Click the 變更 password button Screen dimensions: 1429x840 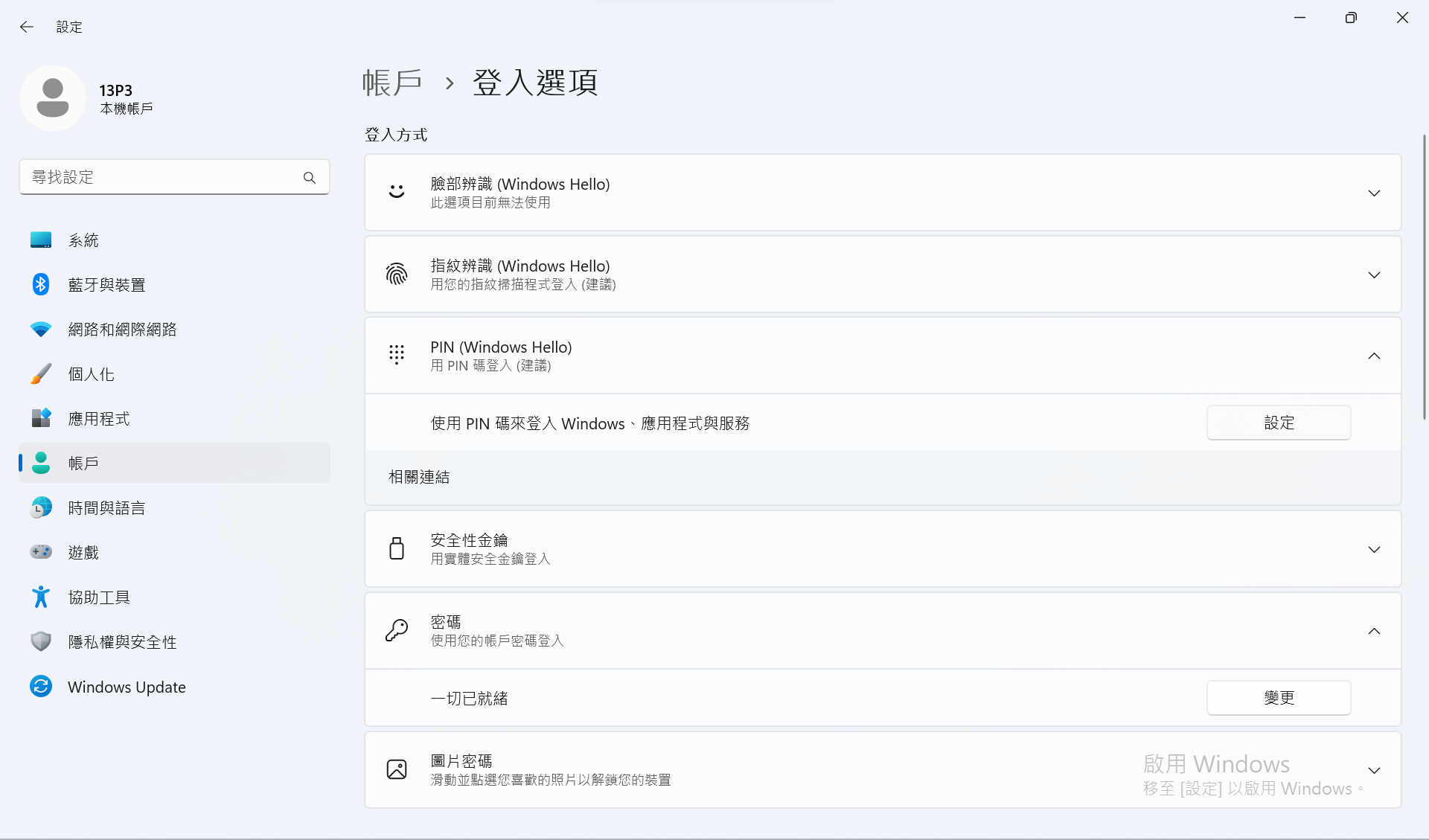tap(1278, 698)
